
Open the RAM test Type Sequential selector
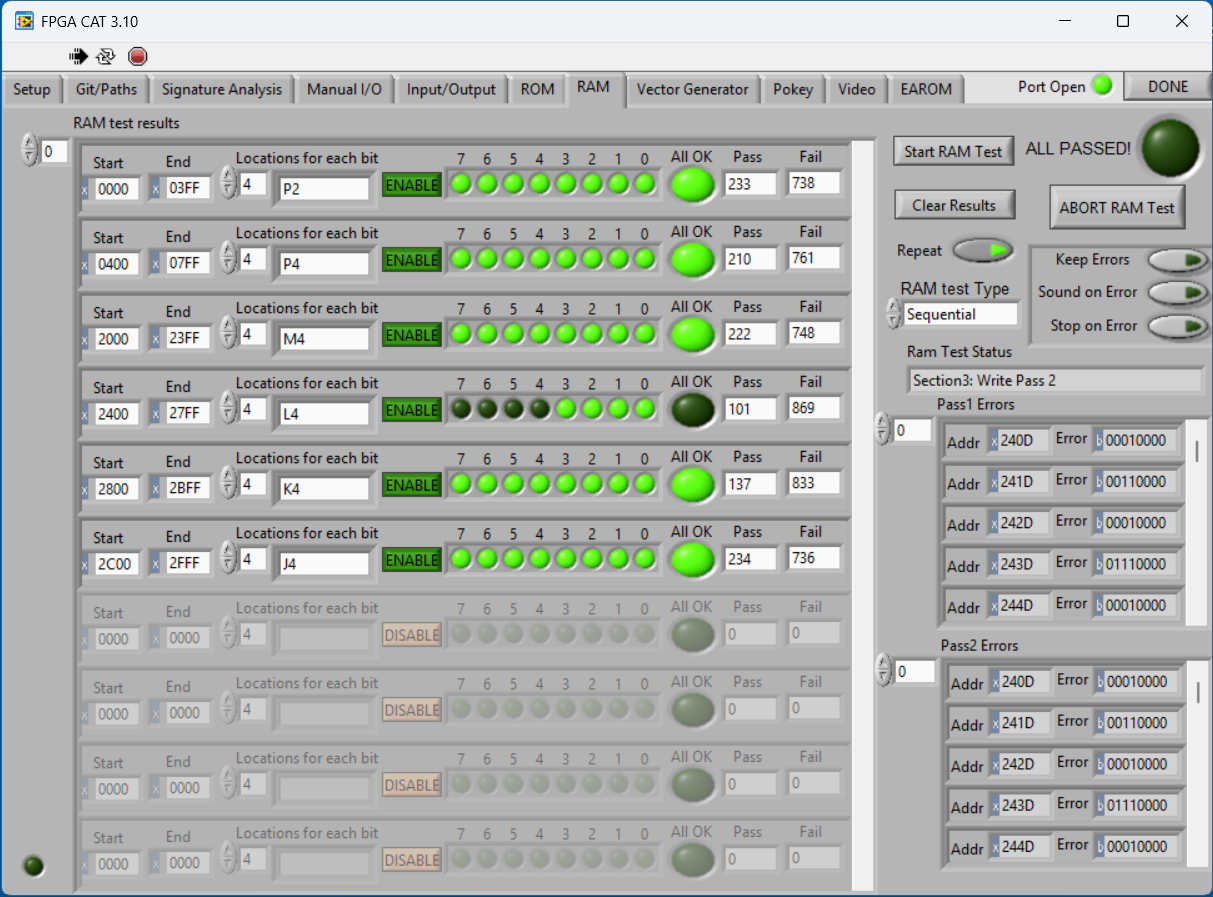point(959,314)
